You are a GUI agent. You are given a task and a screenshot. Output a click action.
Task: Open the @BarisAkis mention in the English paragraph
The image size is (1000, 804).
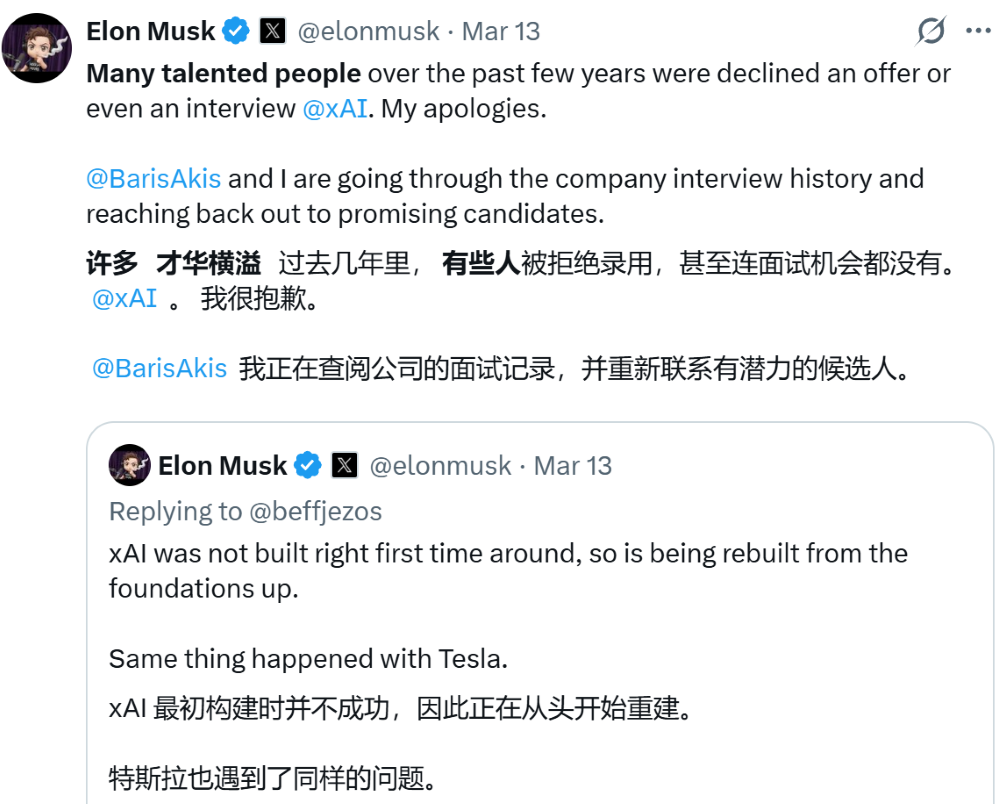coord(153,179)
